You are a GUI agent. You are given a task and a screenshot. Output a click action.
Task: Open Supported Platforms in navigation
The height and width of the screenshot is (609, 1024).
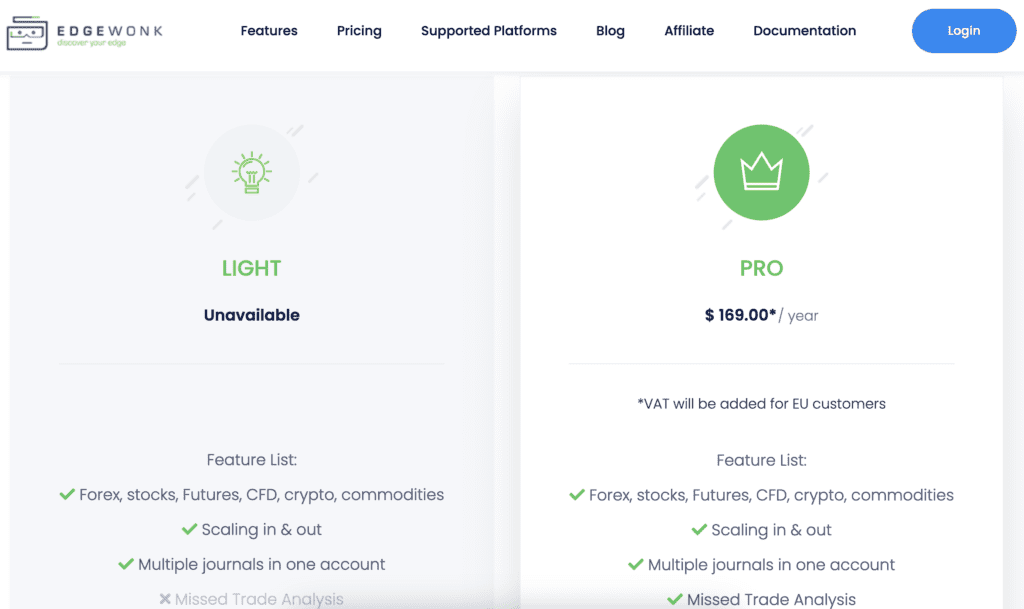coord(488,31)
